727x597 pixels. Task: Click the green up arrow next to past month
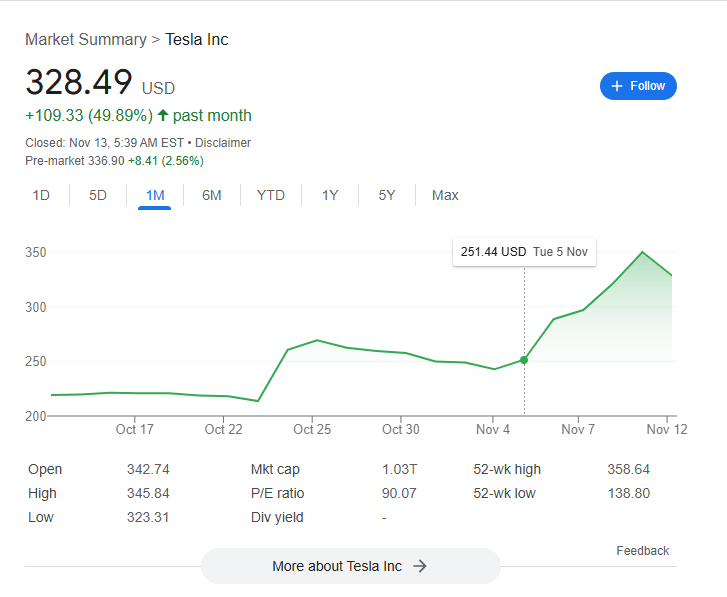pos(162,115)
